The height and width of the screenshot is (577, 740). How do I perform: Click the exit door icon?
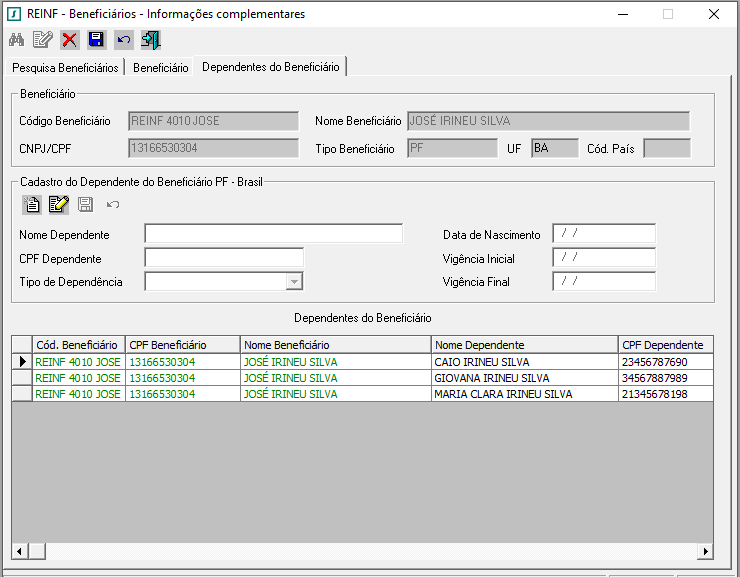(151, 40)
